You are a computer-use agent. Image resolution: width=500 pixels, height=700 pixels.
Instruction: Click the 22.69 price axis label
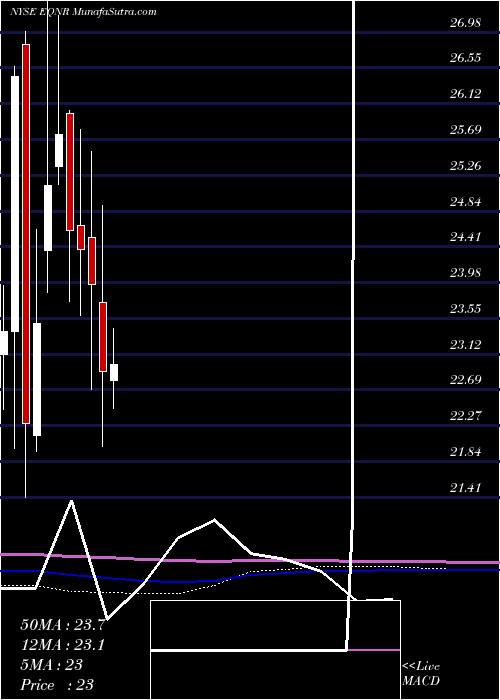pyautogui.click(x=465, y=380)
